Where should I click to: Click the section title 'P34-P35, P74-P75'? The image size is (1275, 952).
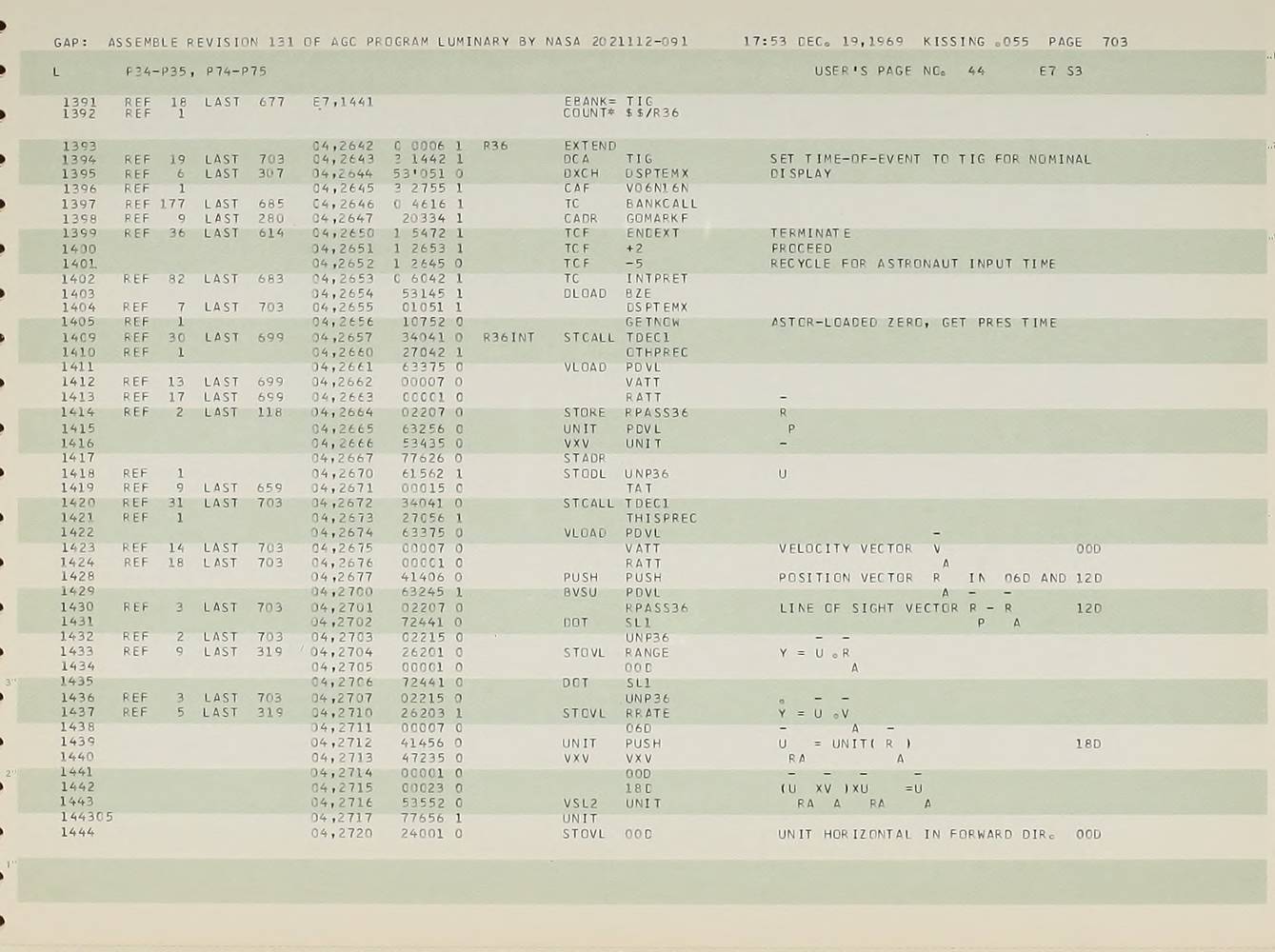(x=196, y=71)
